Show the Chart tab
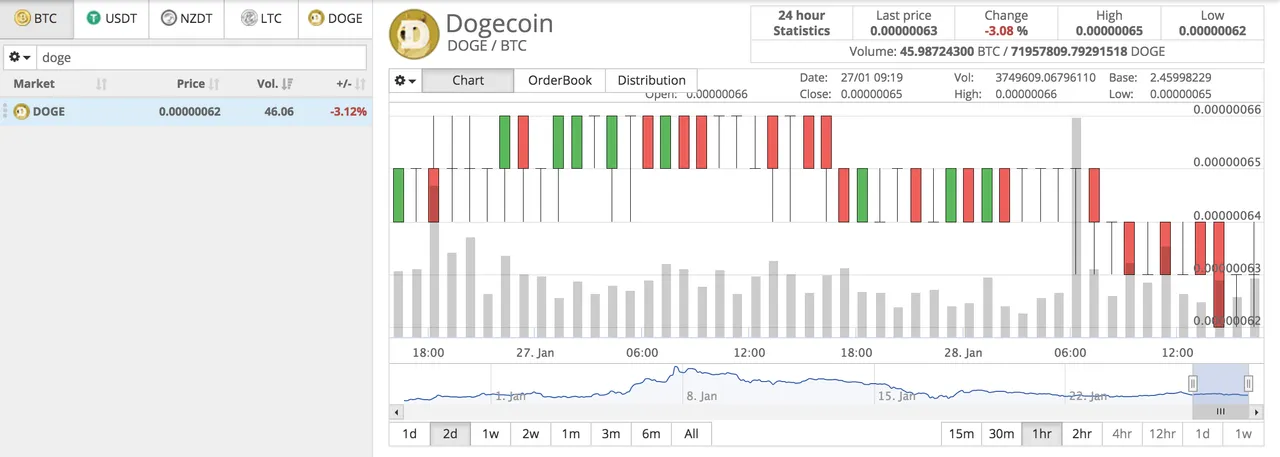The image size is (1280, 457). pyautogui.click(x=467, y=80)
